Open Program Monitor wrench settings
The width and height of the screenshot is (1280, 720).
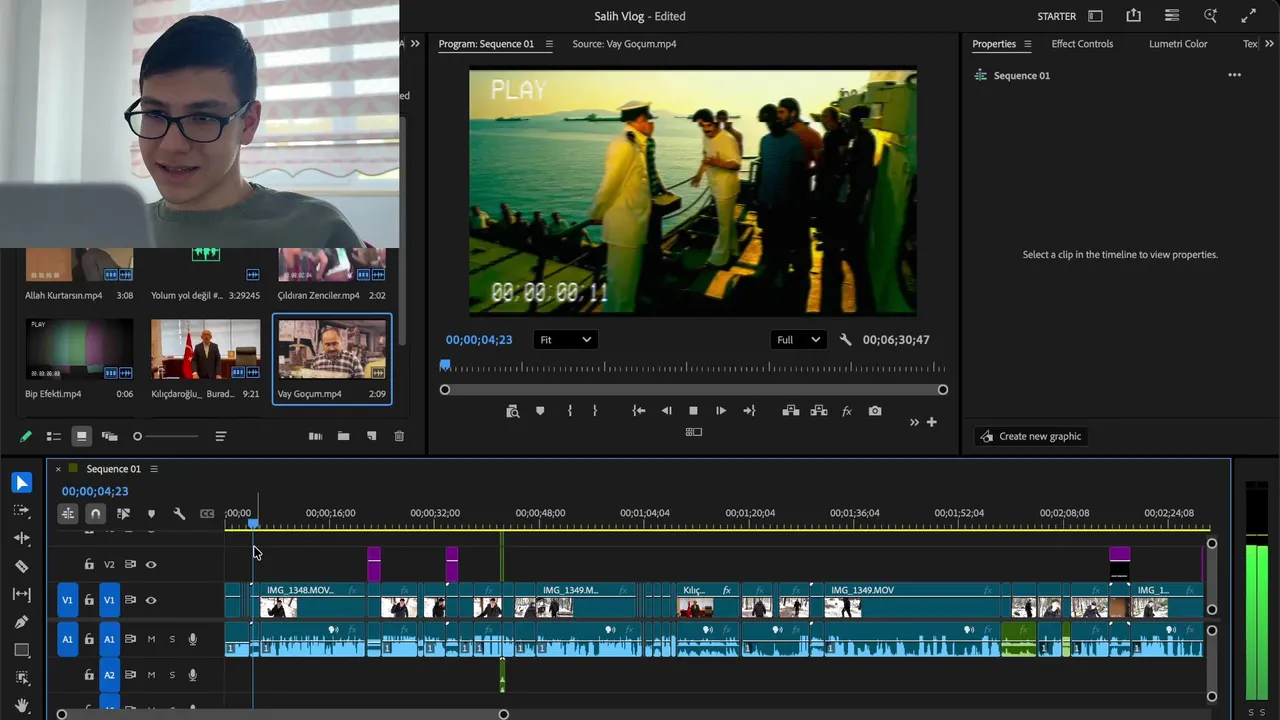click(x=845, y=340)
